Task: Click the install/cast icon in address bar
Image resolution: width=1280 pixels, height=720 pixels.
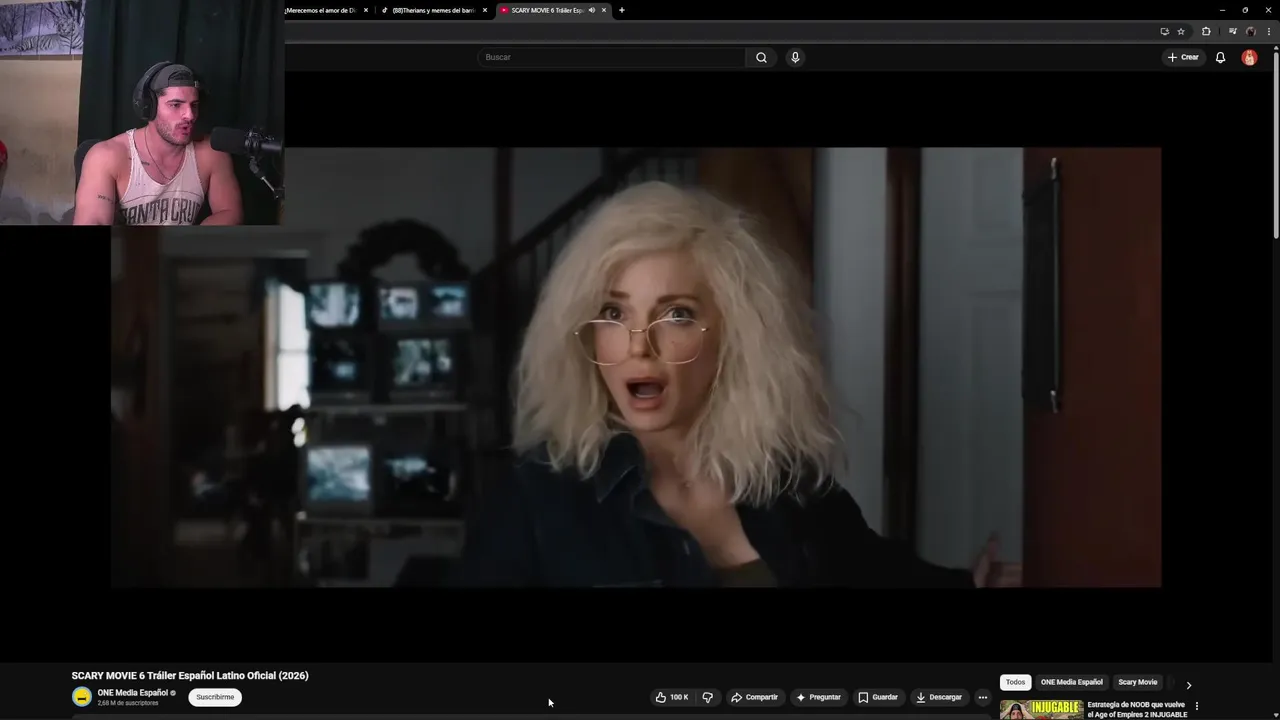Action: 1164,31
